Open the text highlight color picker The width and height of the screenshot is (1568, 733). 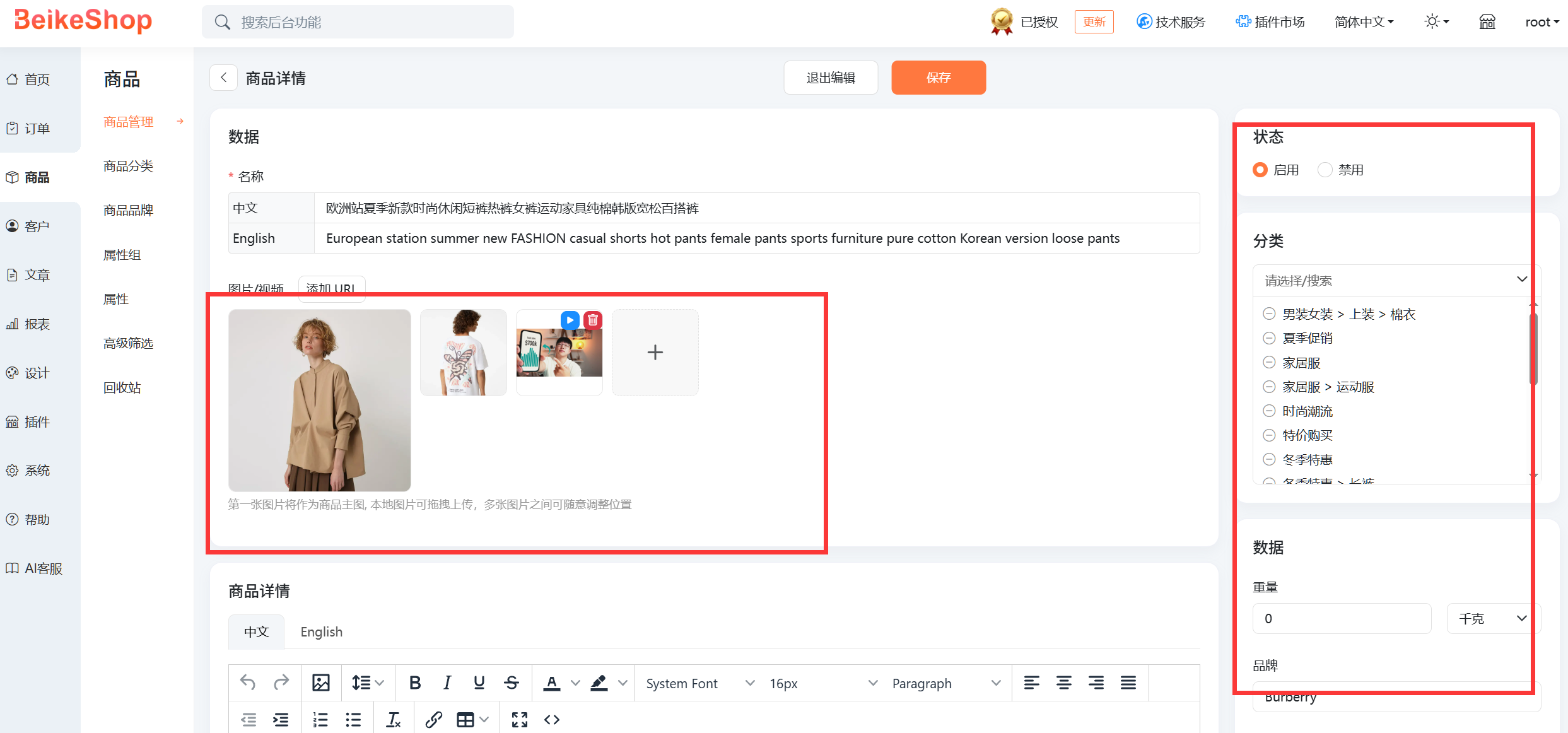click(x=623, y=683)
